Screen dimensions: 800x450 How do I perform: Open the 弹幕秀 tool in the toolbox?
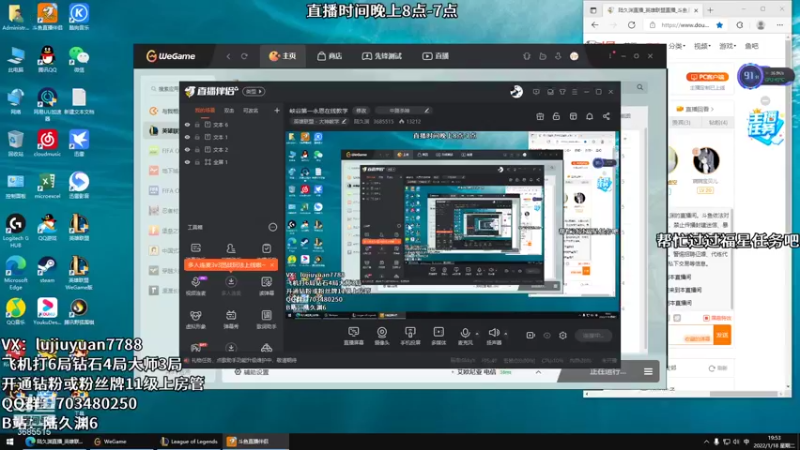[231, 319]
